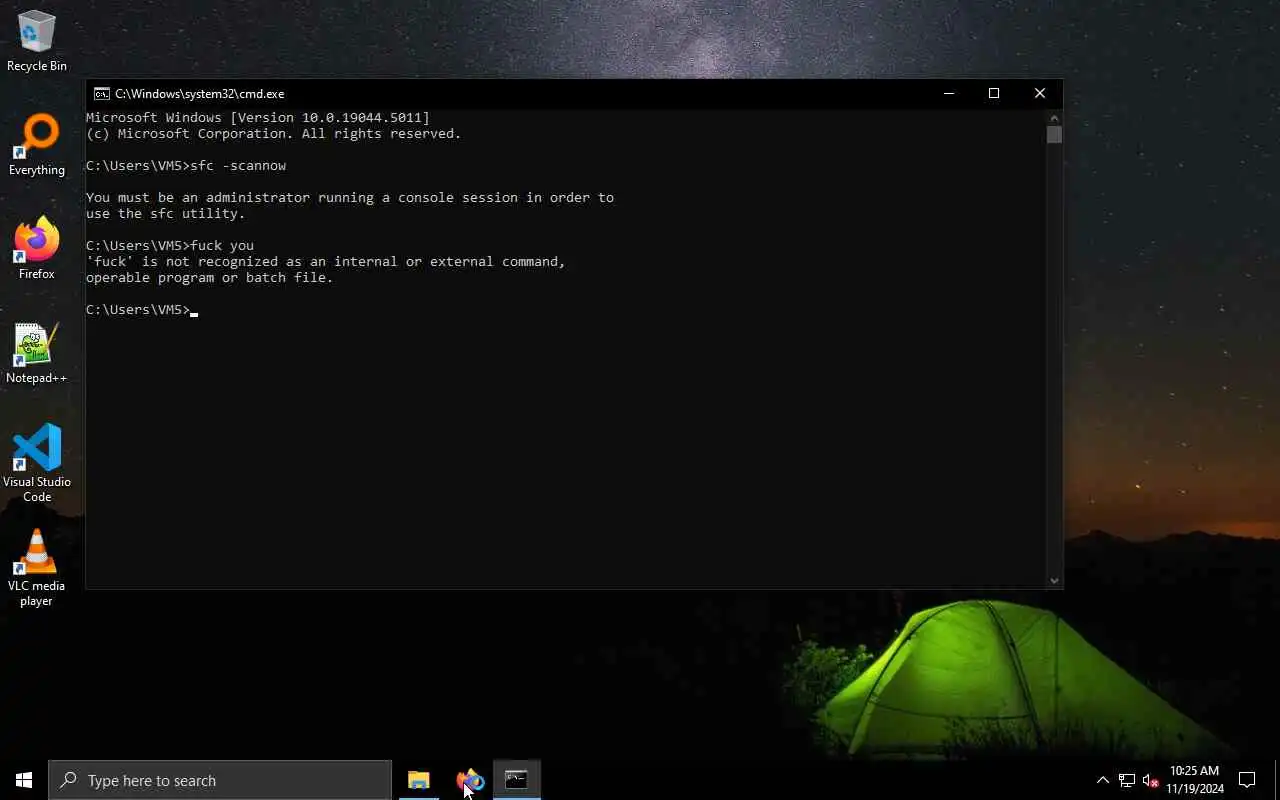Minimize the cmd.exe window
1280x800 pixels.
point(948,93)
